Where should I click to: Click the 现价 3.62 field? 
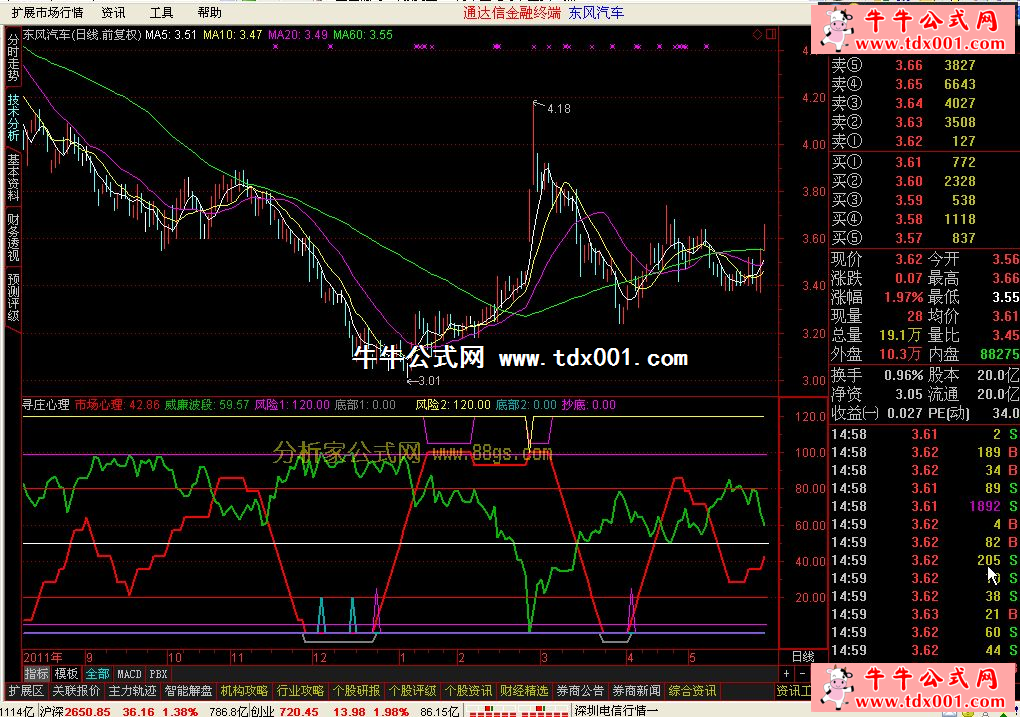877,259
